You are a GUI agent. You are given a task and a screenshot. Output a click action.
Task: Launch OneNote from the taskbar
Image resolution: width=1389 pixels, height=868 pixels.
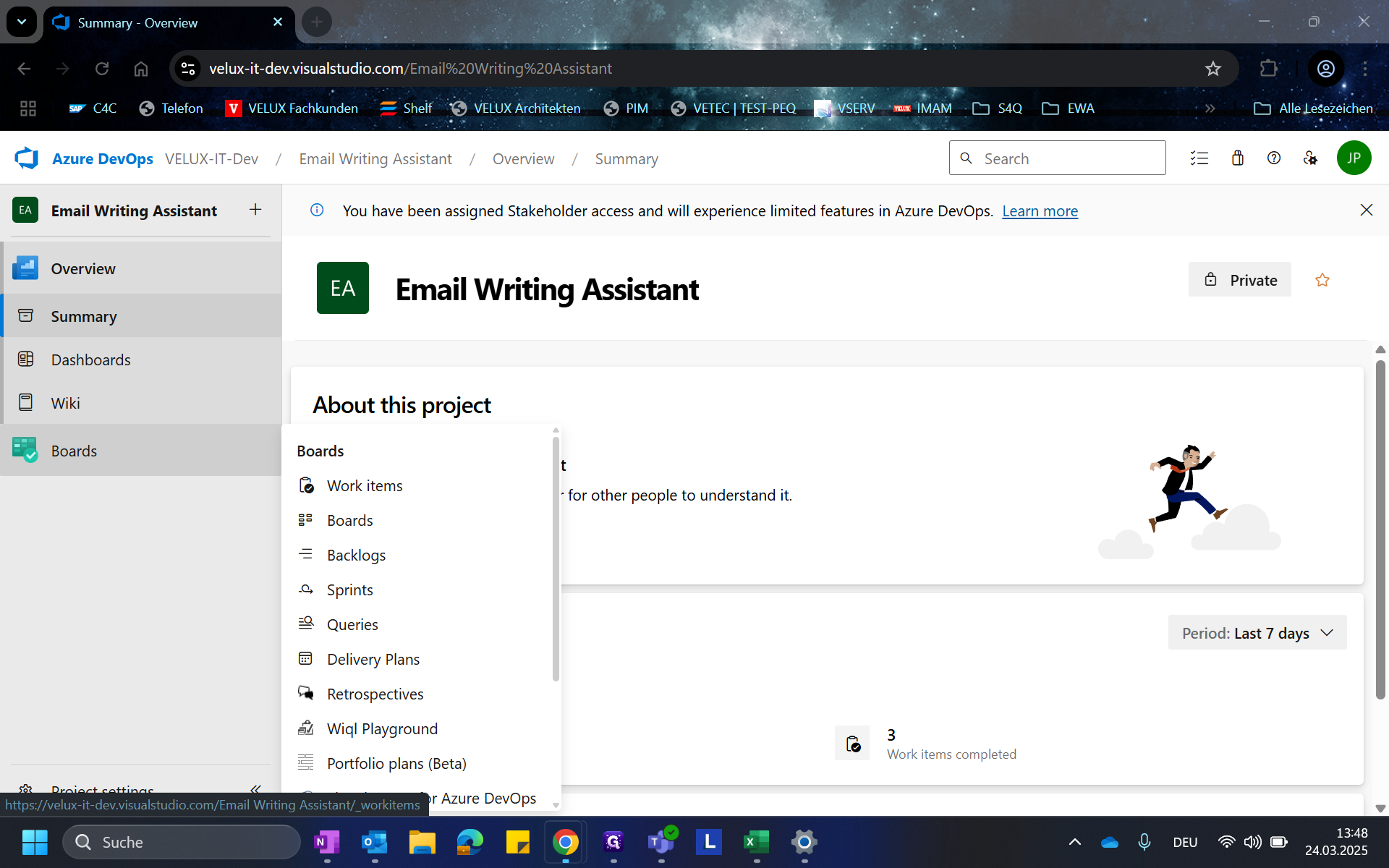point(326,842)
